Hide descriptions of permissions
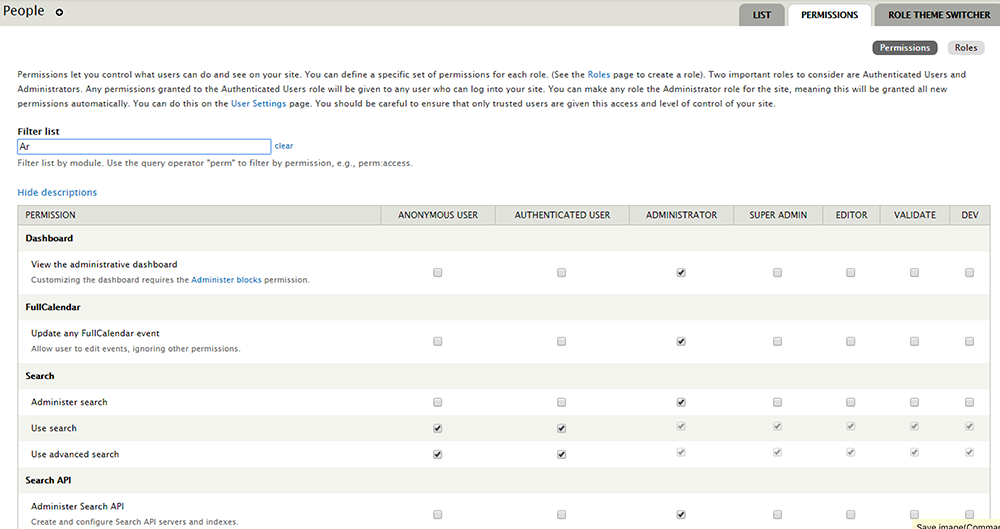The width and height of the screenshot is (1000, 529). click(57, 192)
